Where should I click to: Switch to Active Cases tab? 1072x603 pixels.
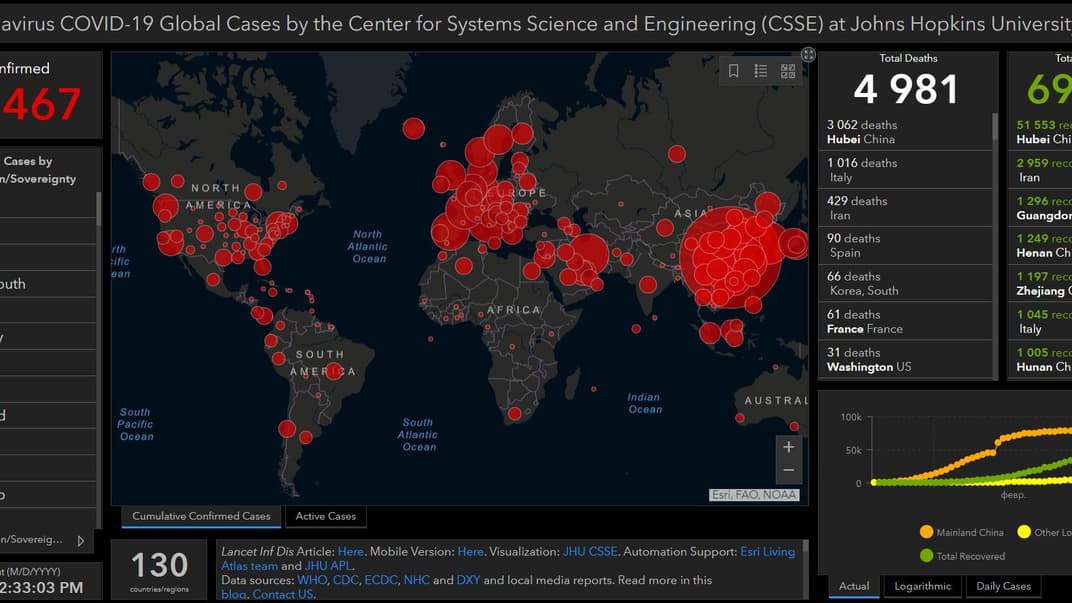point(326,516)
